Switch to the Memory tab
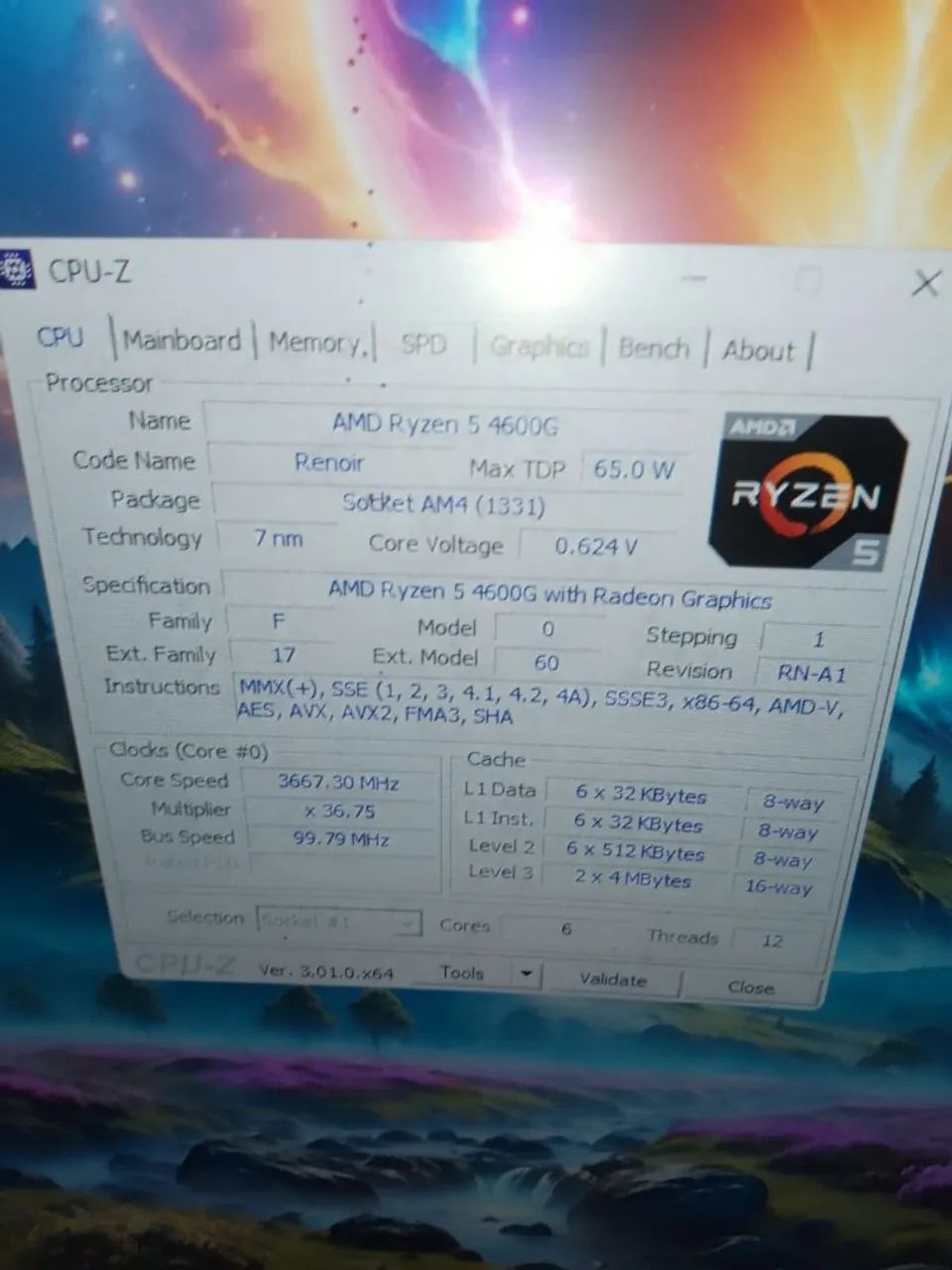Image resolution: width=952 pixels, height=1270 pixels. point(316,343)
